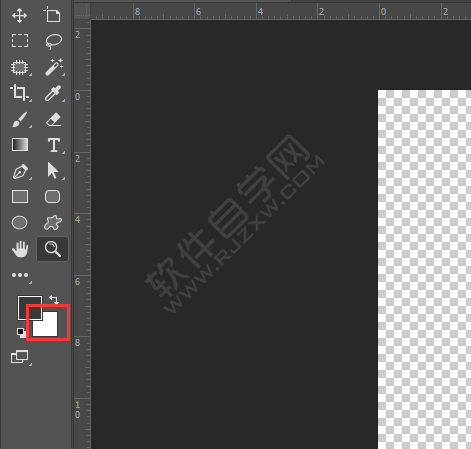Select the Move tool

coord(20,16)
